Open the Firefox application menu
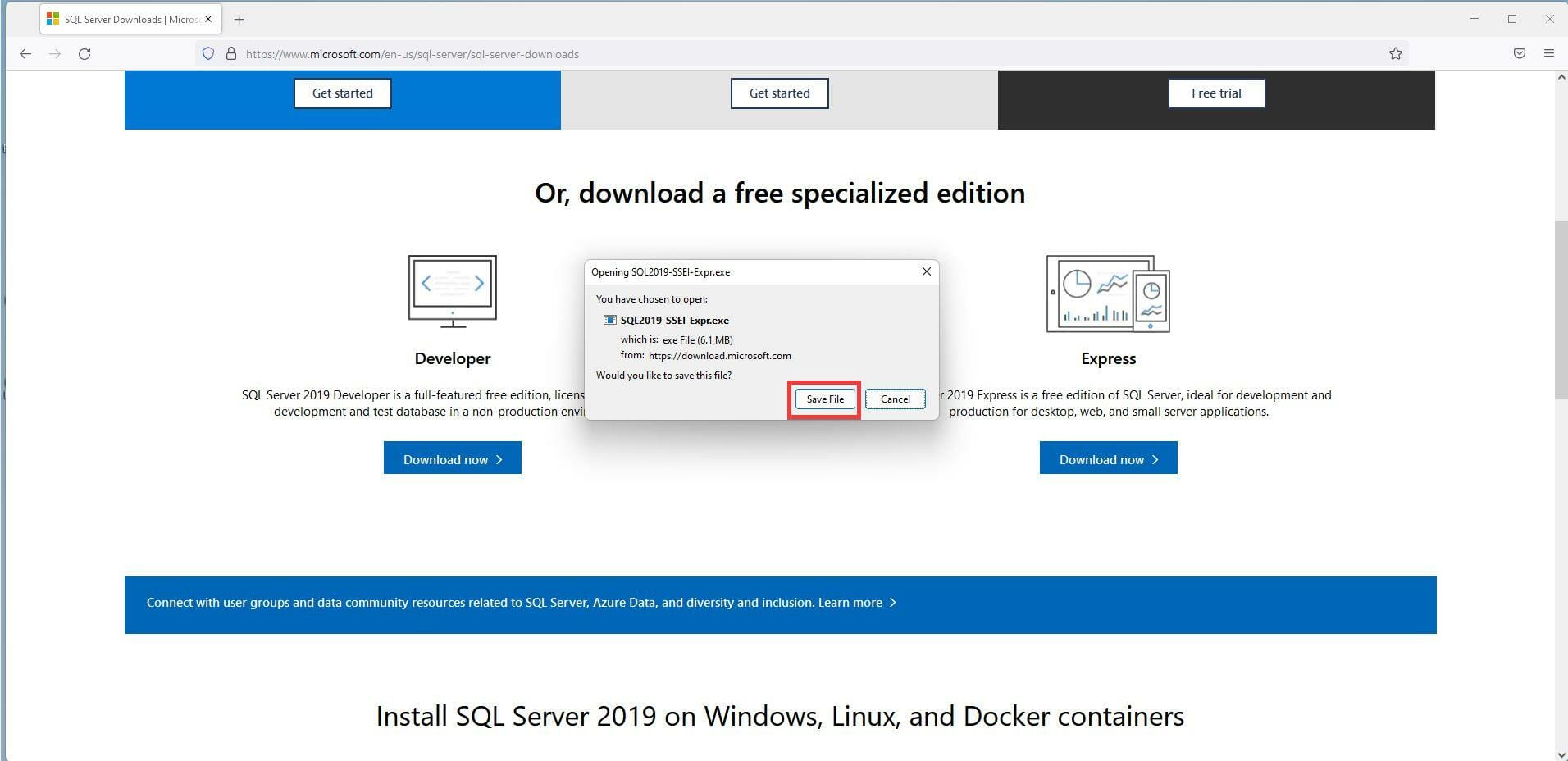Viewport: 1568px width, 761px height. (1549, 53)
